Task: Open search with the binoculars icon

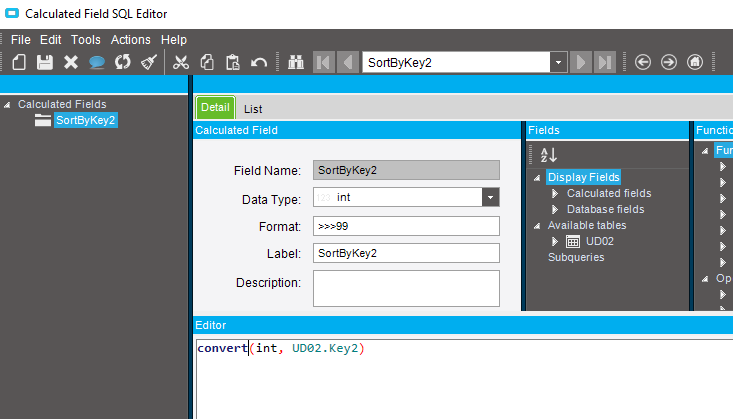Action: point(296,62)
